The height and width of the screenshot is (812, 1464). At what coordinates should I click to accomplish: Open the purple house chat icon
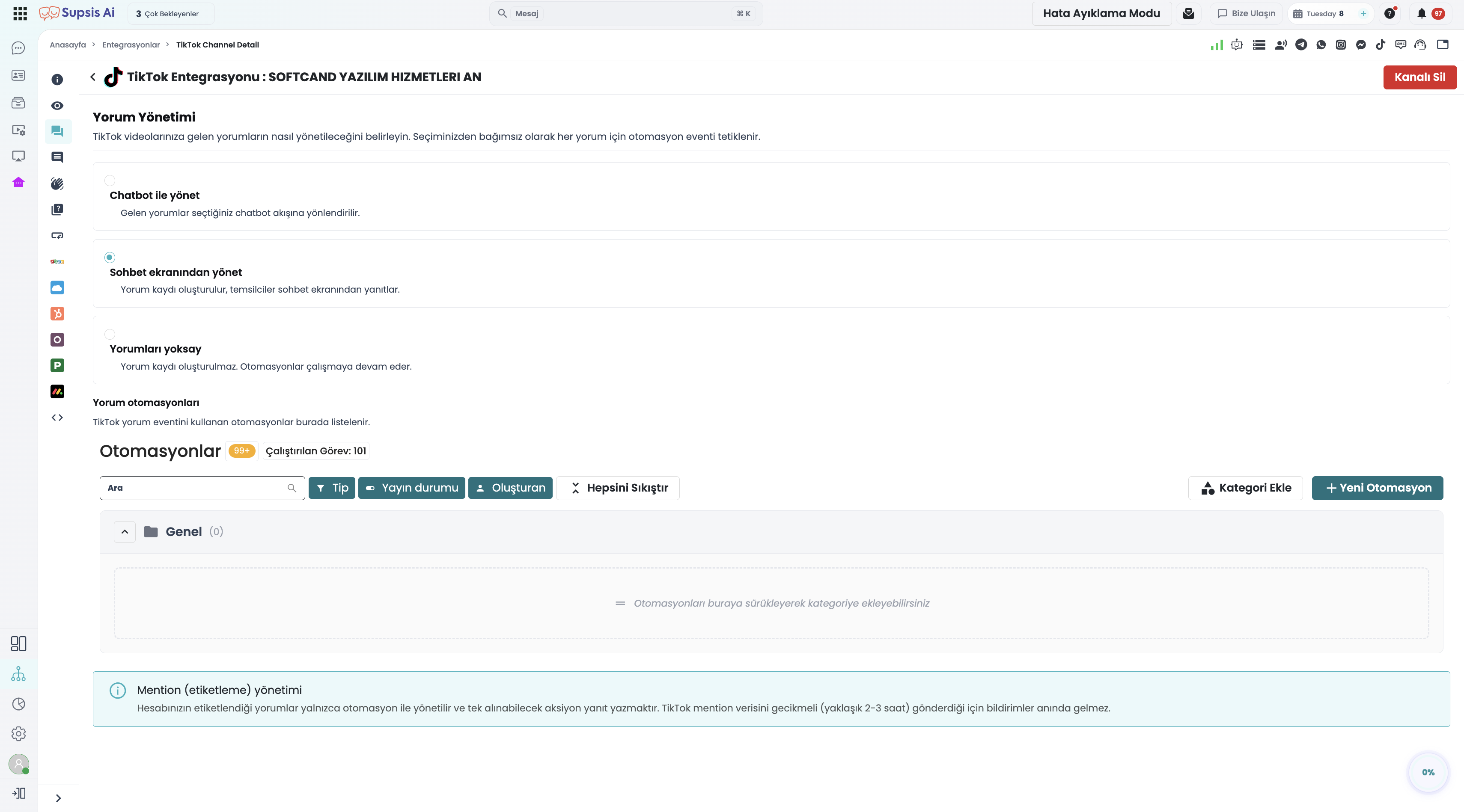[x=18, y=182]
